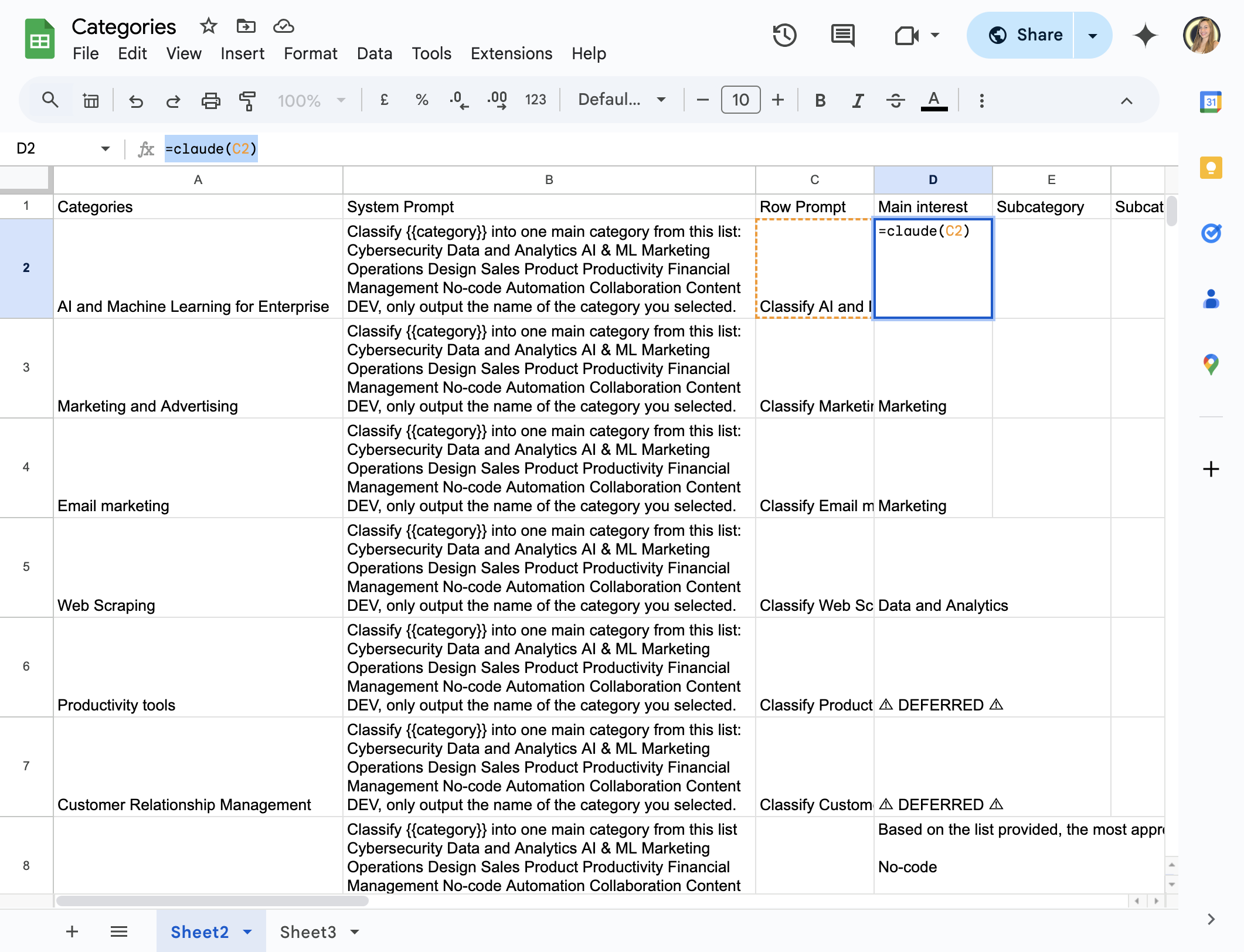
Task: Open Gemini sparkle assistant
Action: 1145,35
